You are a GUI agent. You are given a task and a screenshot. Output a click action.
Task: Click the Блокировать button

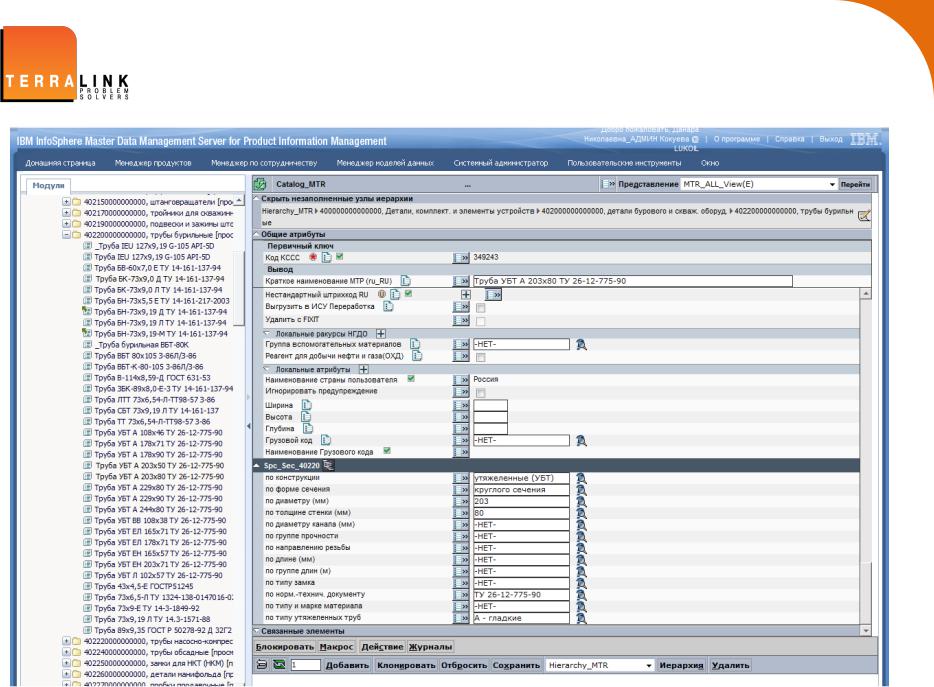coord(285,646)
